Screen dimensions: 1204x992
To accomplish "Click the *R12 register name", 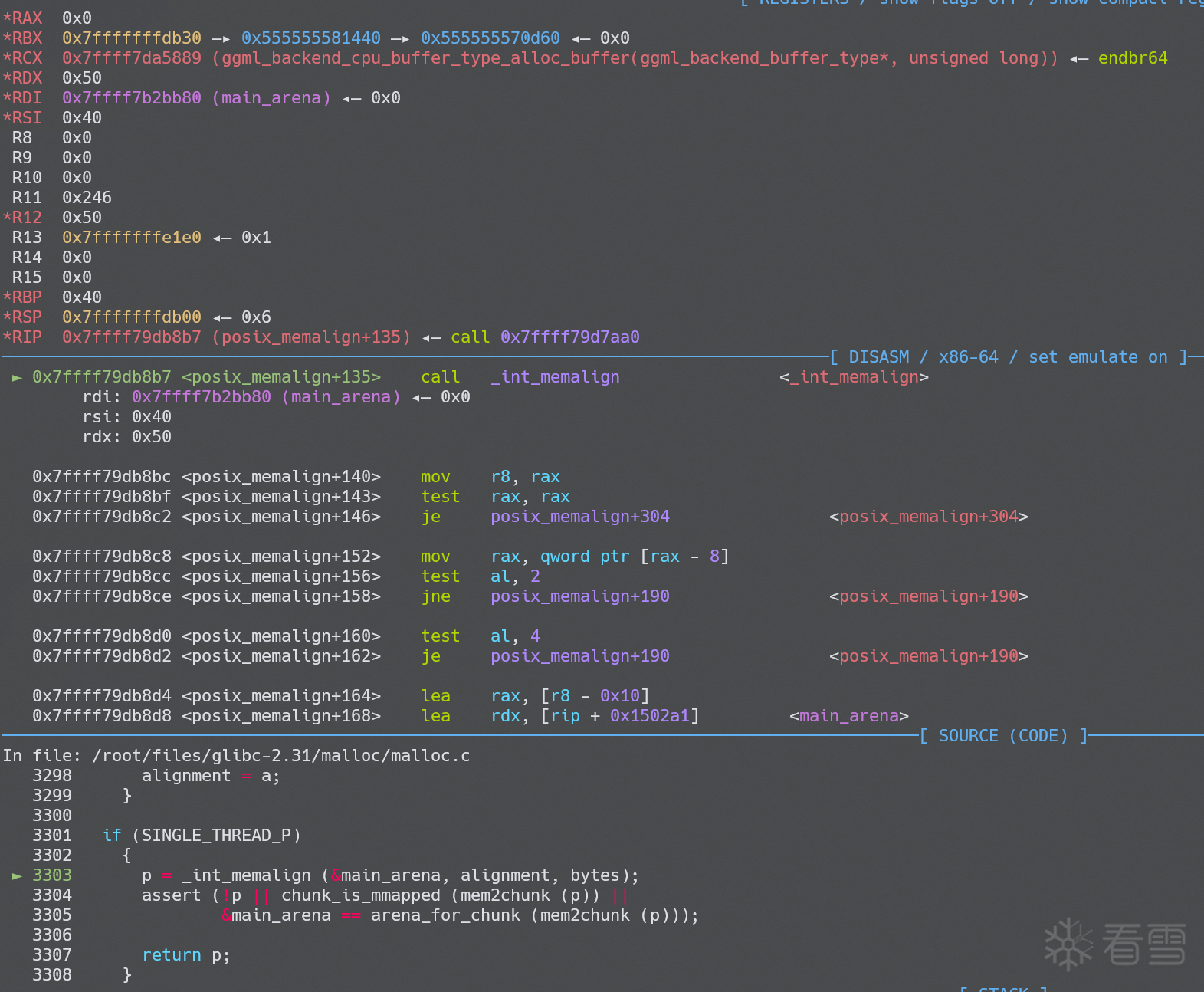I will (23, 217).
